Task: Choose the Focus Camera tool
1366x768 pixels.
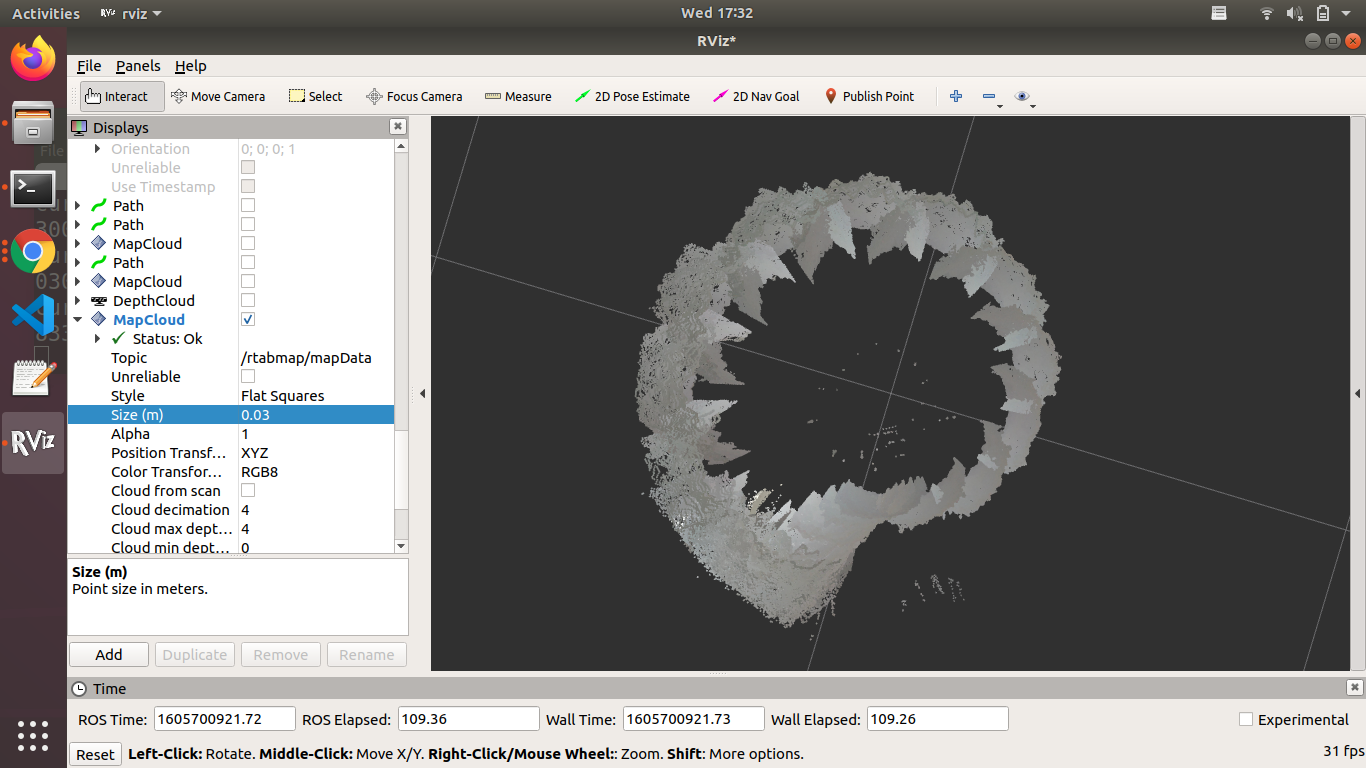Action: [x=414, y=96]
